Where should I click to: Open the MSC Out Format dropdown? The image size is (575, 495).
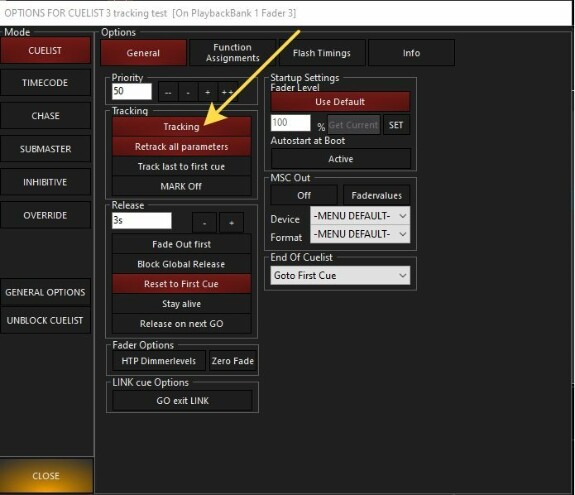pos(360,234)
